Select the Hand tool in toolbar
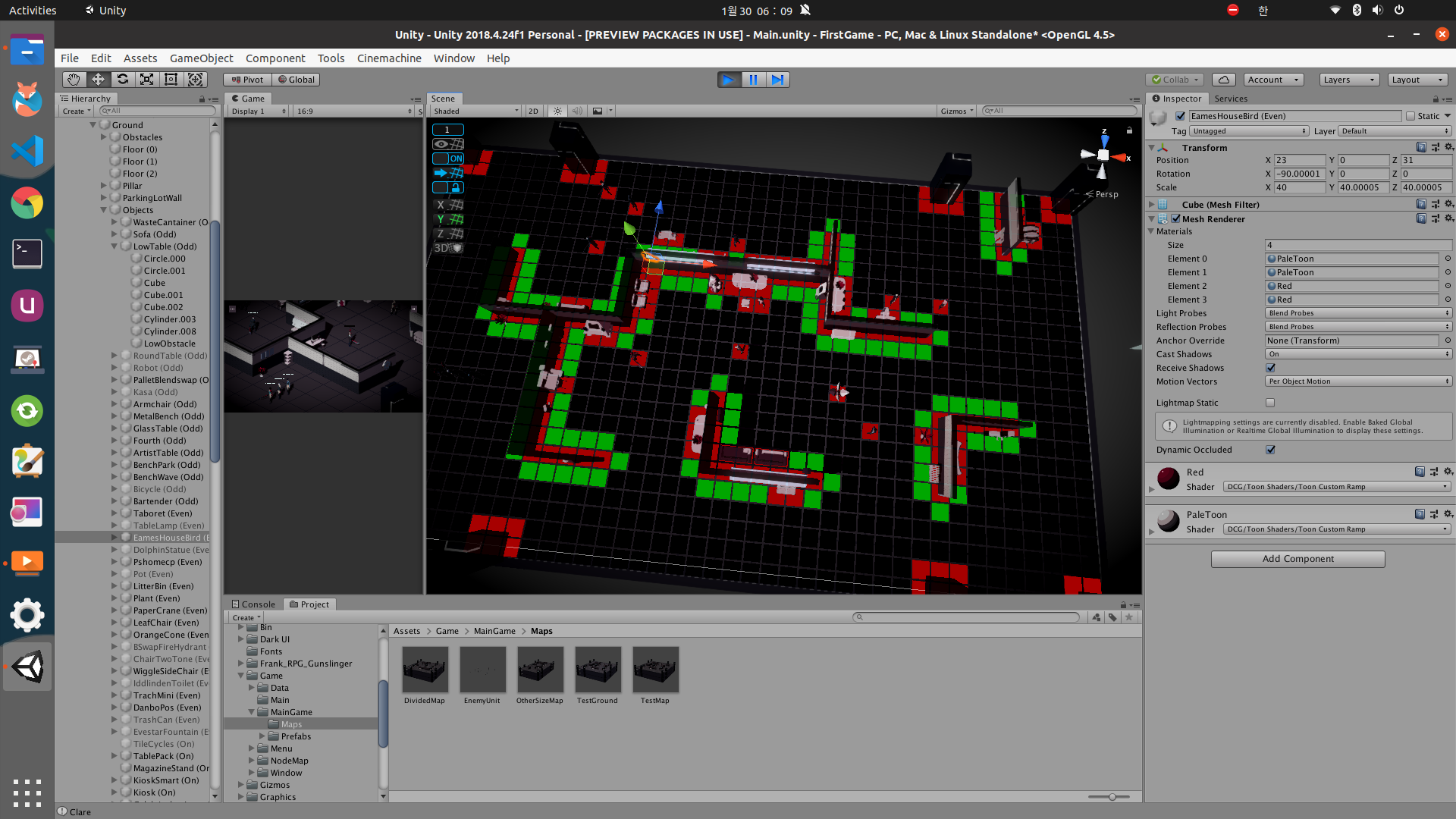The height and width of the screenshot is (819, 1456). (x=74, y=80)
